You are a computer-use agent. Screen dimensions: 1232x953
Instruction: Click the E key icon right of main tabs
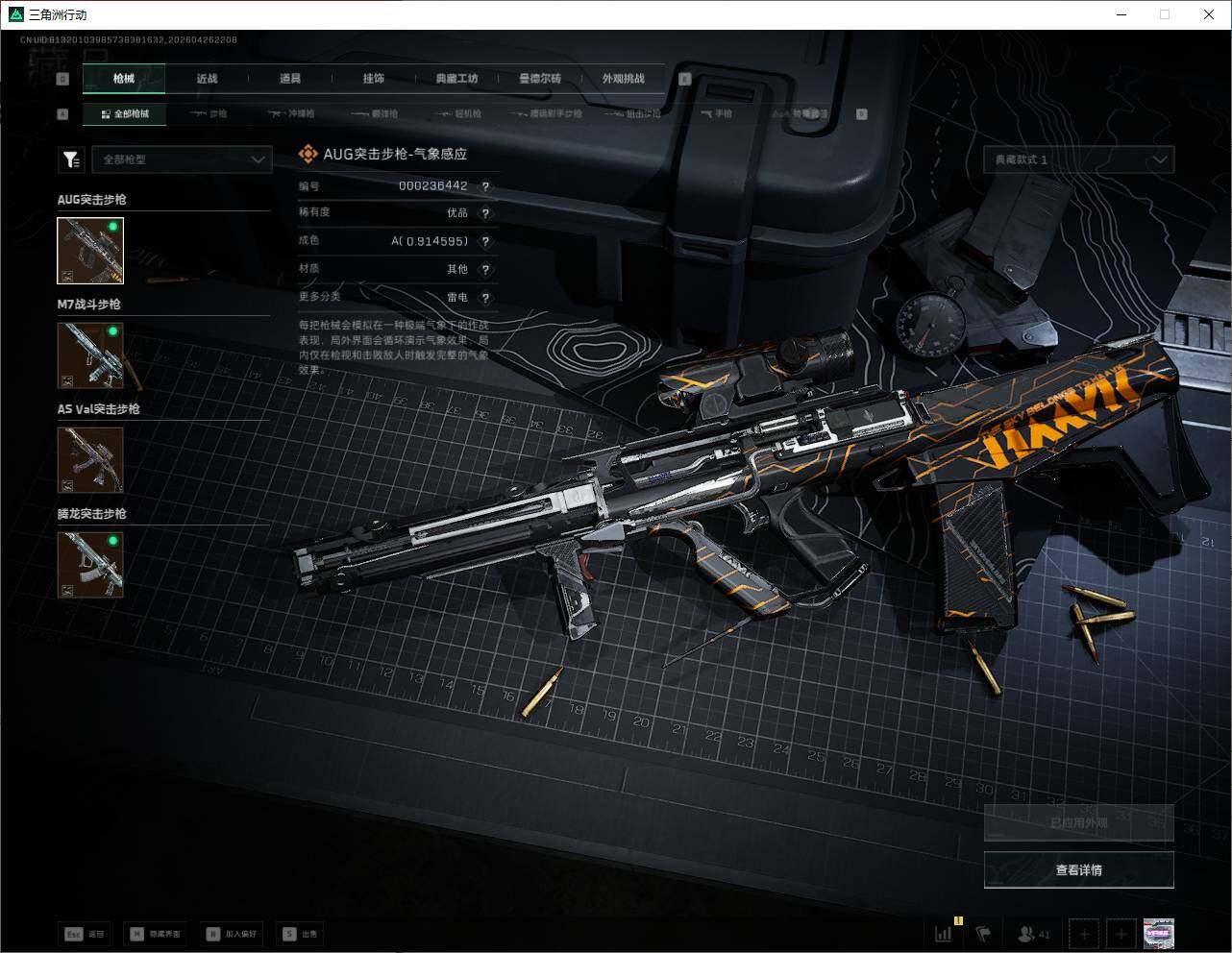coord(685,79)
